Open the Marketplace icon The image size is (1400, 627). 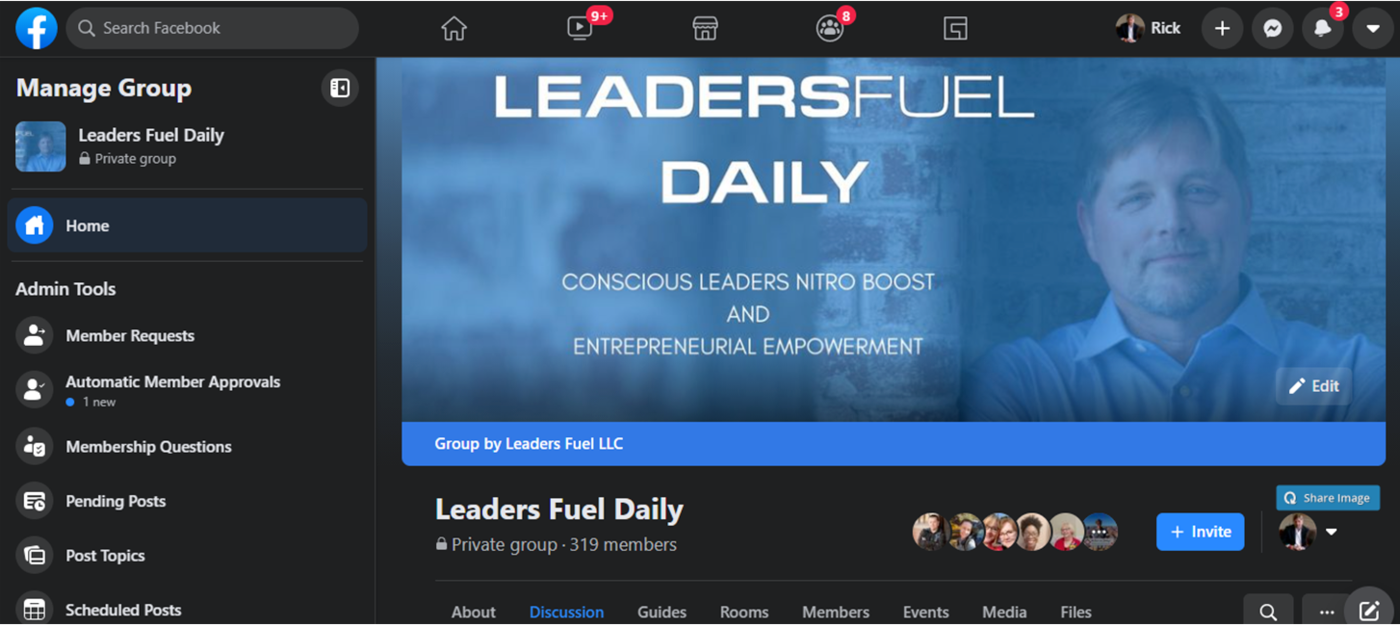(705, 29)
